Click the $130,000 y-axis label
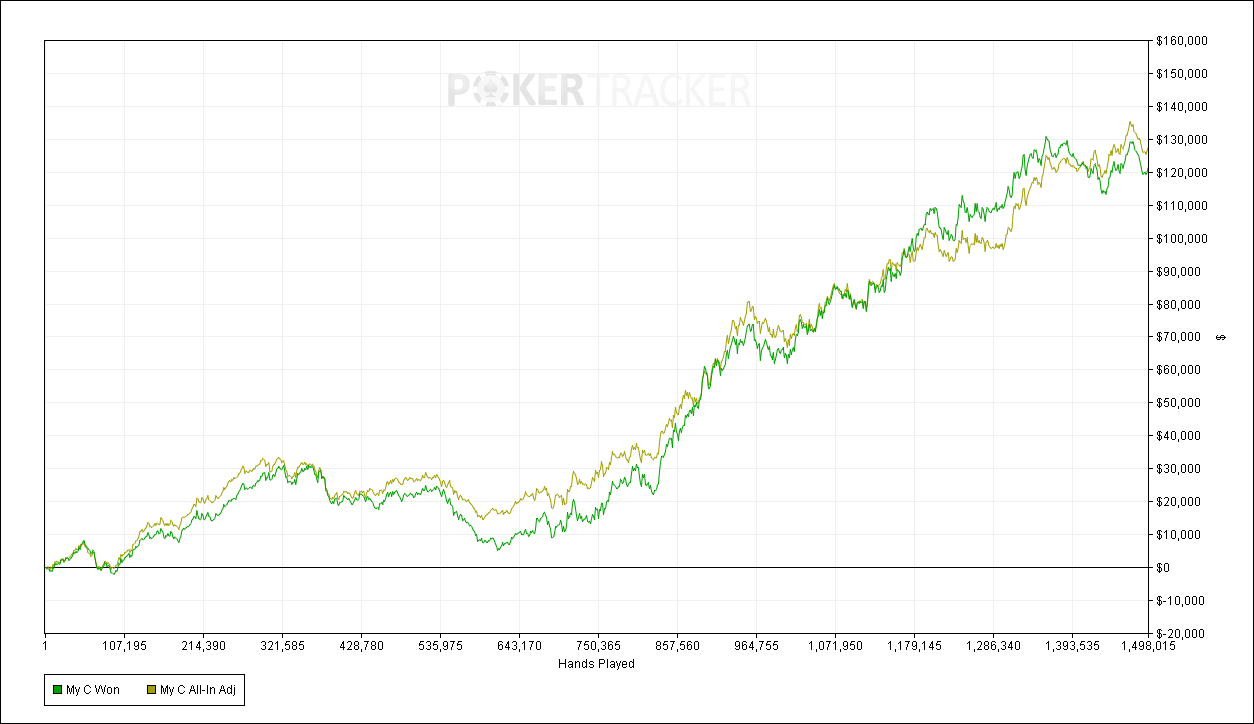 tap(1181, 140)
